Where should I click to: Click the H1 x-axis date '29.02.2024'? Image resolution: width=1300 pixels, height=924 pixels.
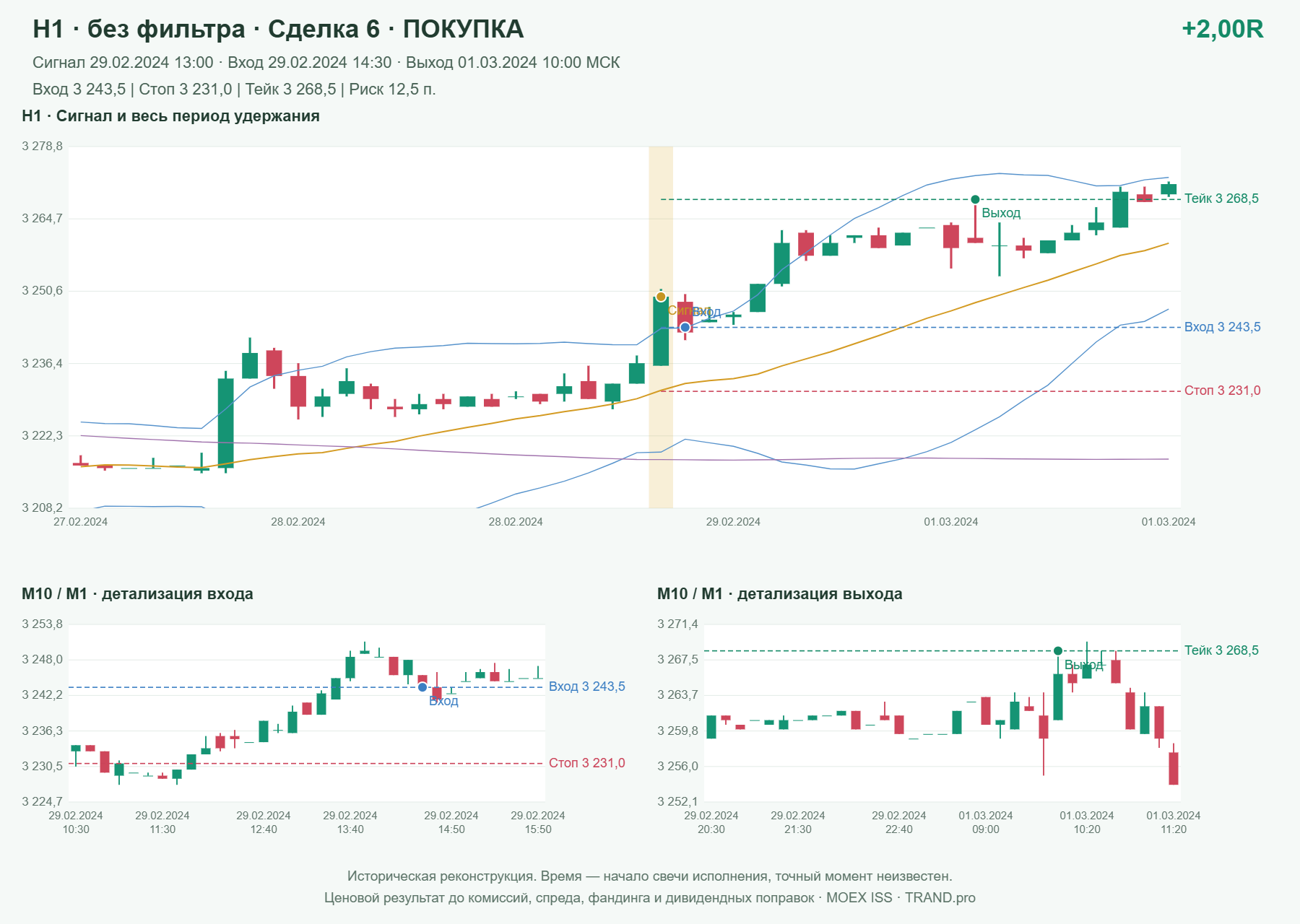pyautogui.click(x=733, y=522)
